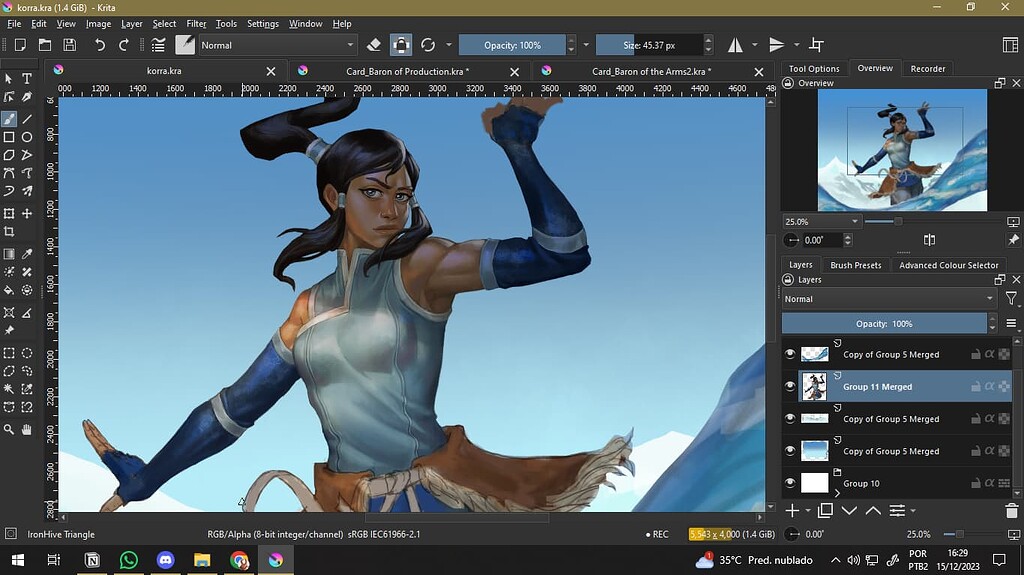Select the Fill bucket tool
This screenshot has height=575, width=1024.
point(9,289)
